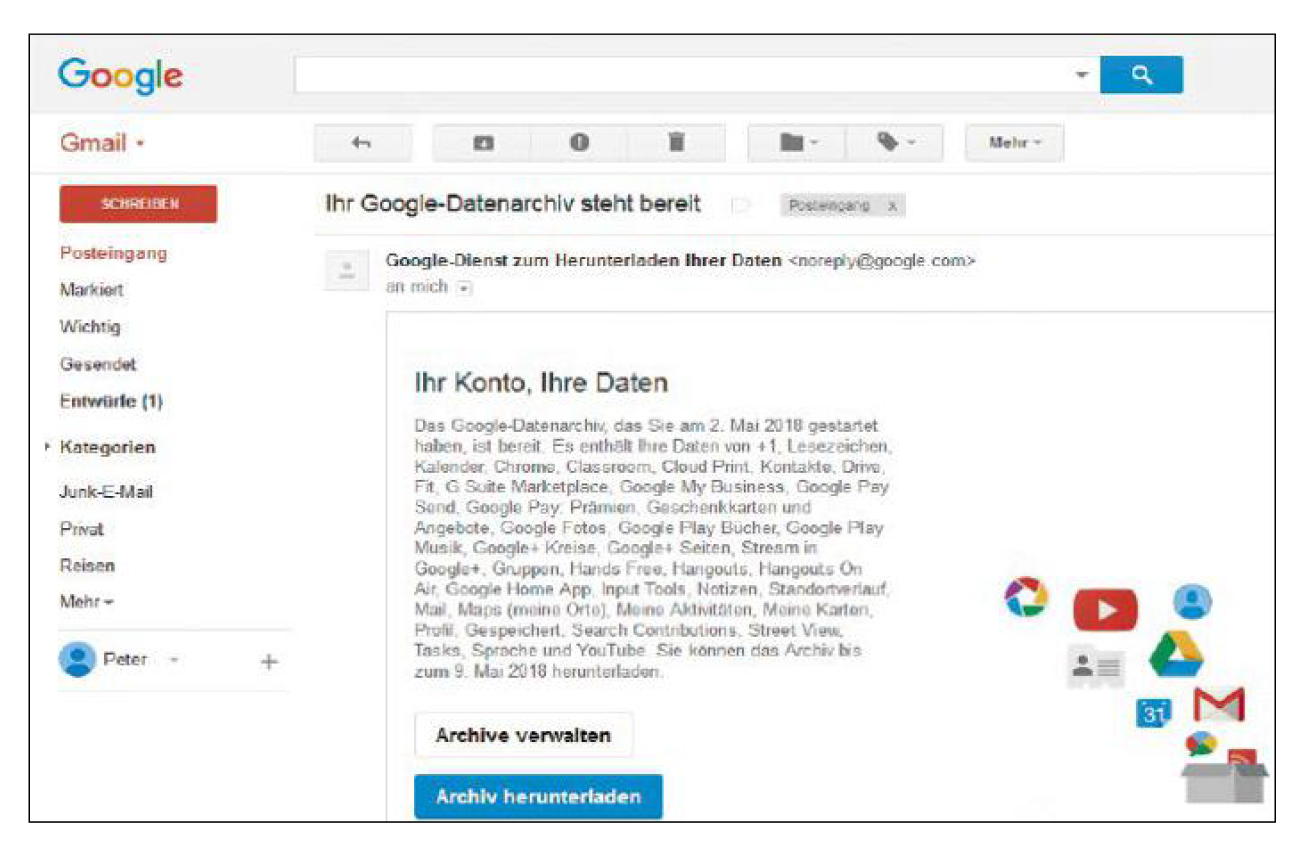Open the Move to folder dropdown

pos(797,143)
